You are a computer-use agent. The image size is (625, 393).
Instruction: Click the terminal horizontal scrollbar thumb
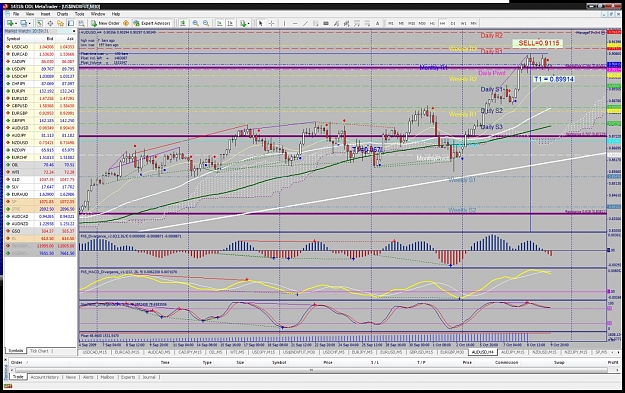coord(312,370)
